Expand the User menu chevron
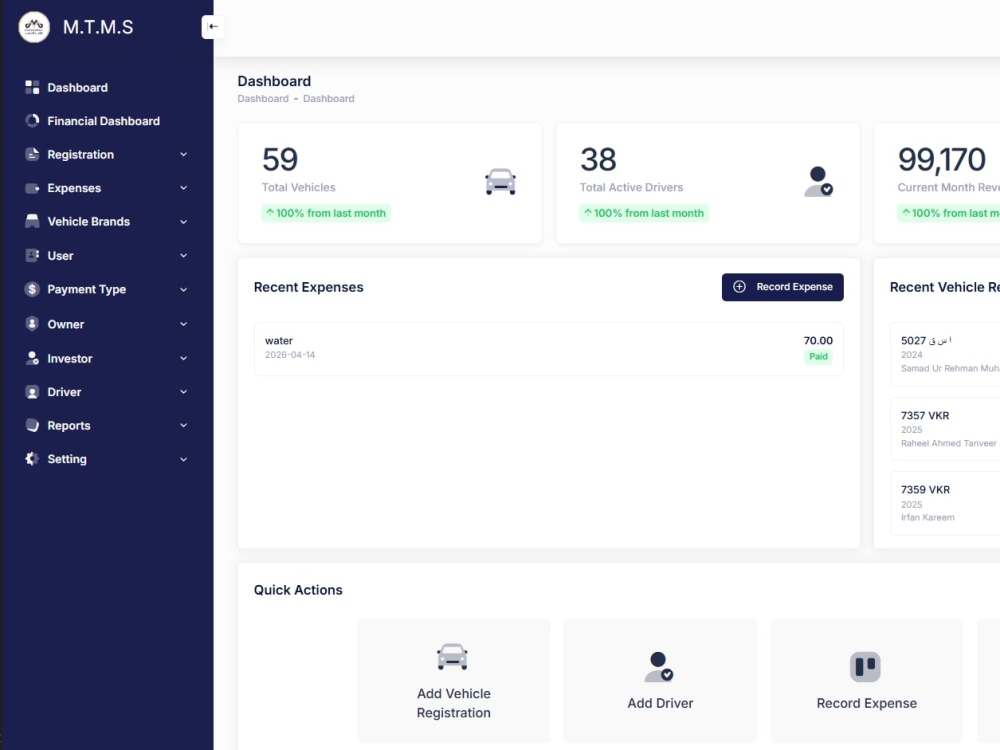1000x750 pixels. point(184,256)
